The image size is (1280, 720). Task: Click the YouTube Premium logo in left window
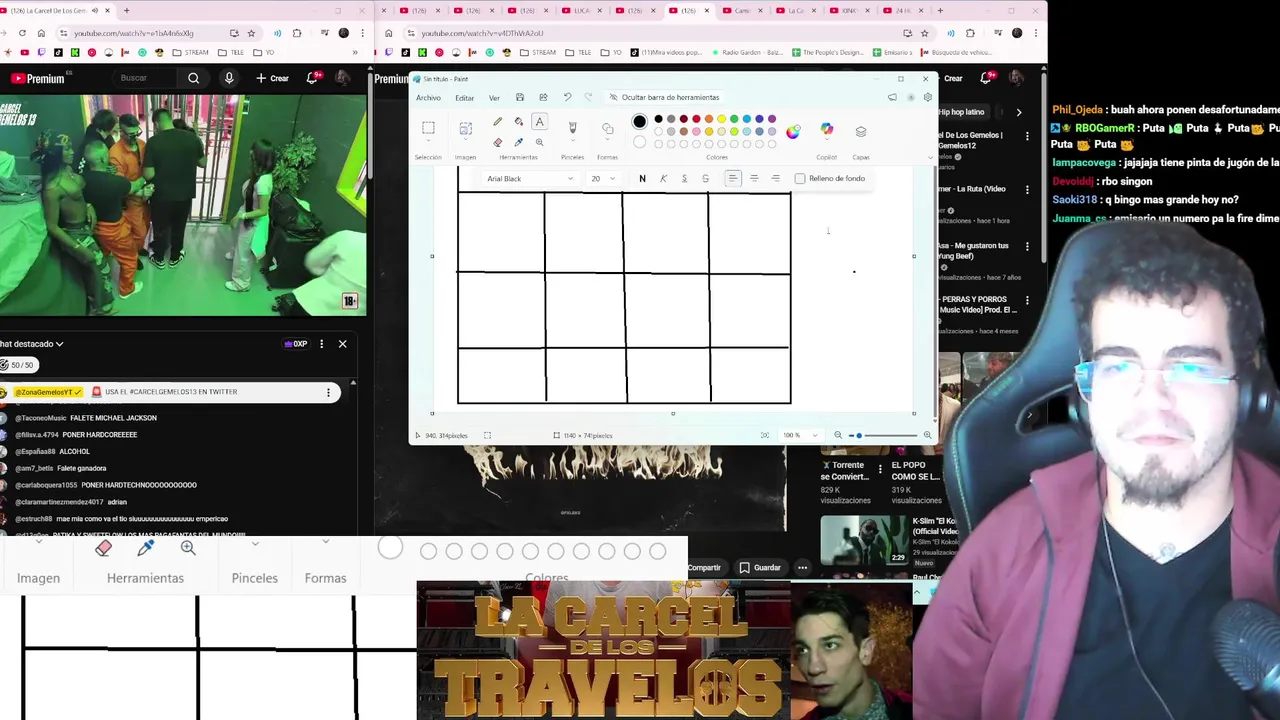click(38, 78)
